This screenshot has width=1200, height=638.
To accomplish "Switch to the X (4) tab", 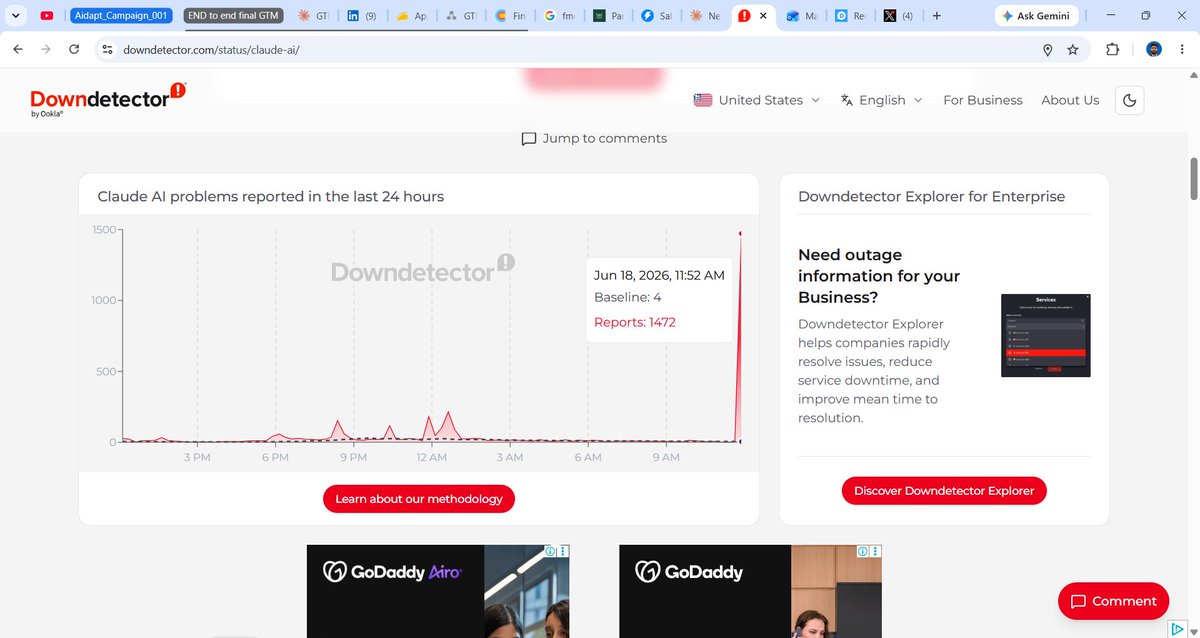I will tap(897, 16).
